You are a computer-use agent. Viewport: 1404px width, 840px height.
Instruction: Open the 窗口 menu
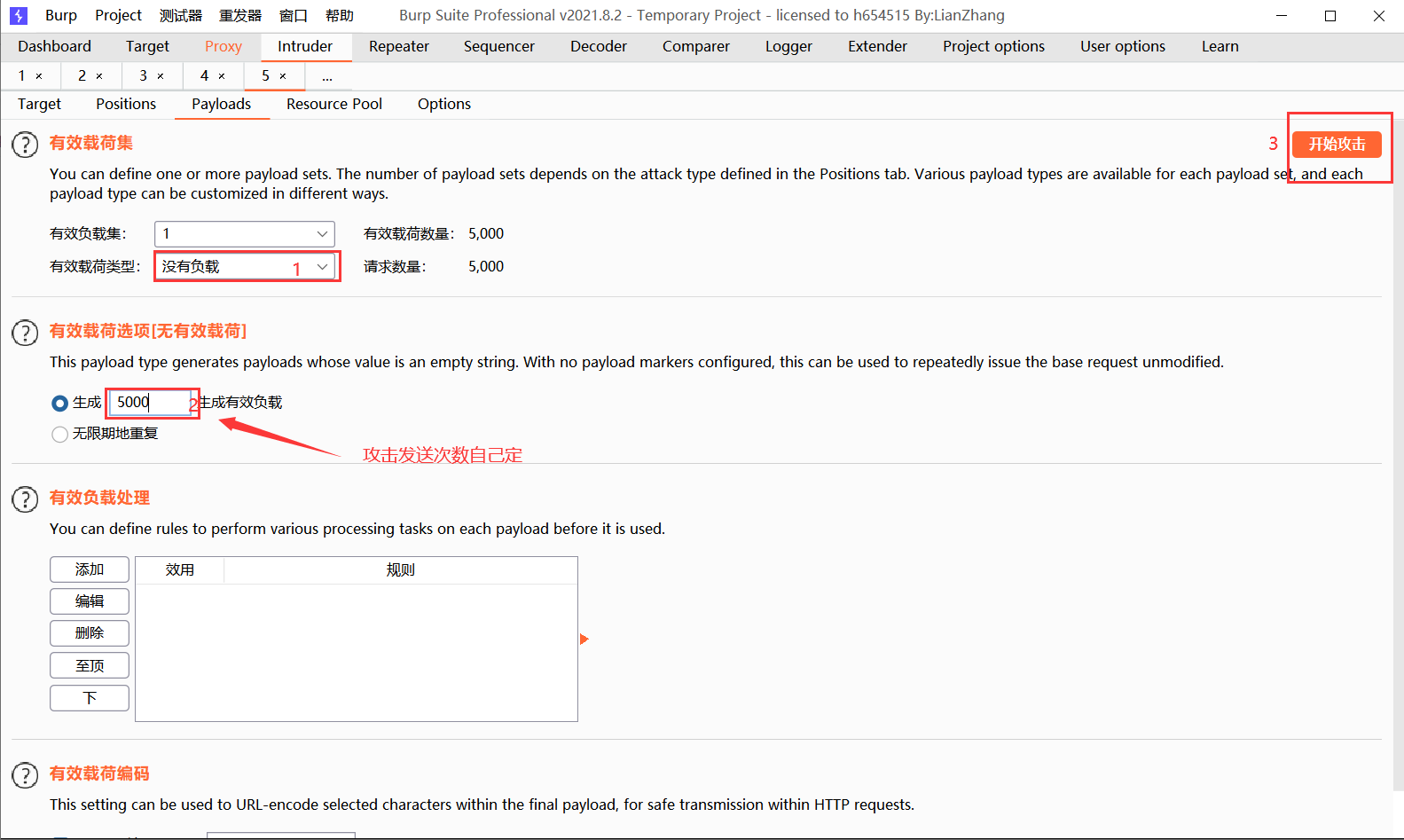[294, 15]
